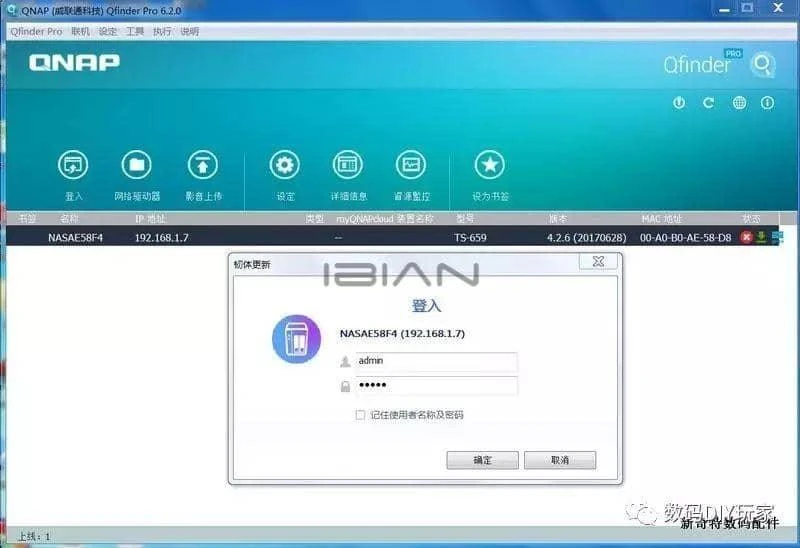The height and width of the screenshot is (548, 800).
Task: Click the admin username input field
Action: point(436,361)
